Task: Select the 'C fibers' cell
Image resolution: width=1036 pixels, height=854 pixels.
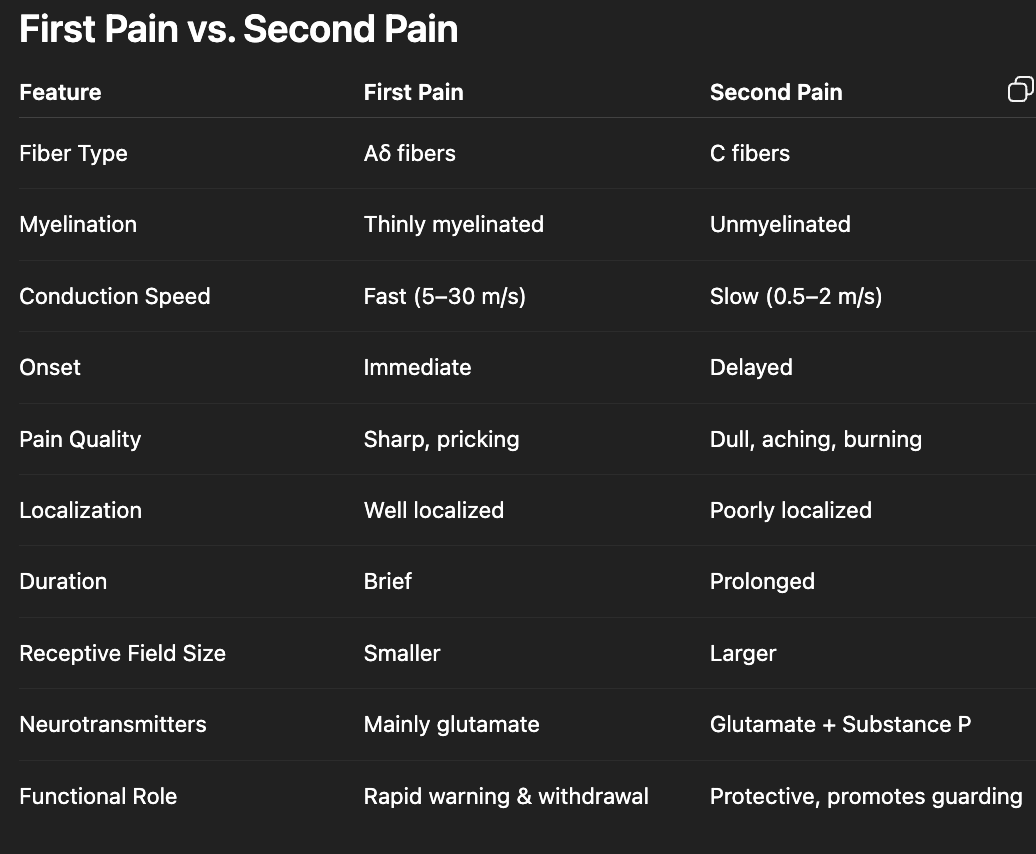Action: click(x=749, y=153)
